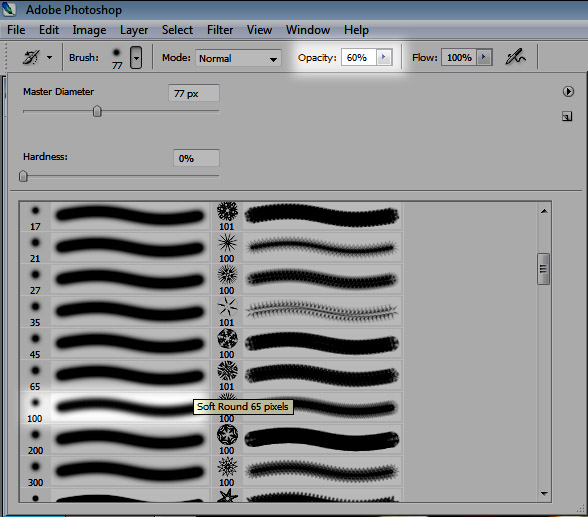Select the soft round 21 brush

click(x=114, y=248)
